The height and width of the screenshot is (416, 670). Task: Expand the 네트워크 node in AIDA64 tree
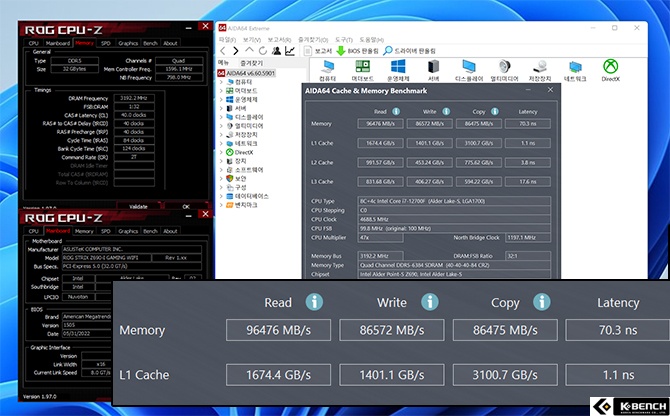coord(221,144)
